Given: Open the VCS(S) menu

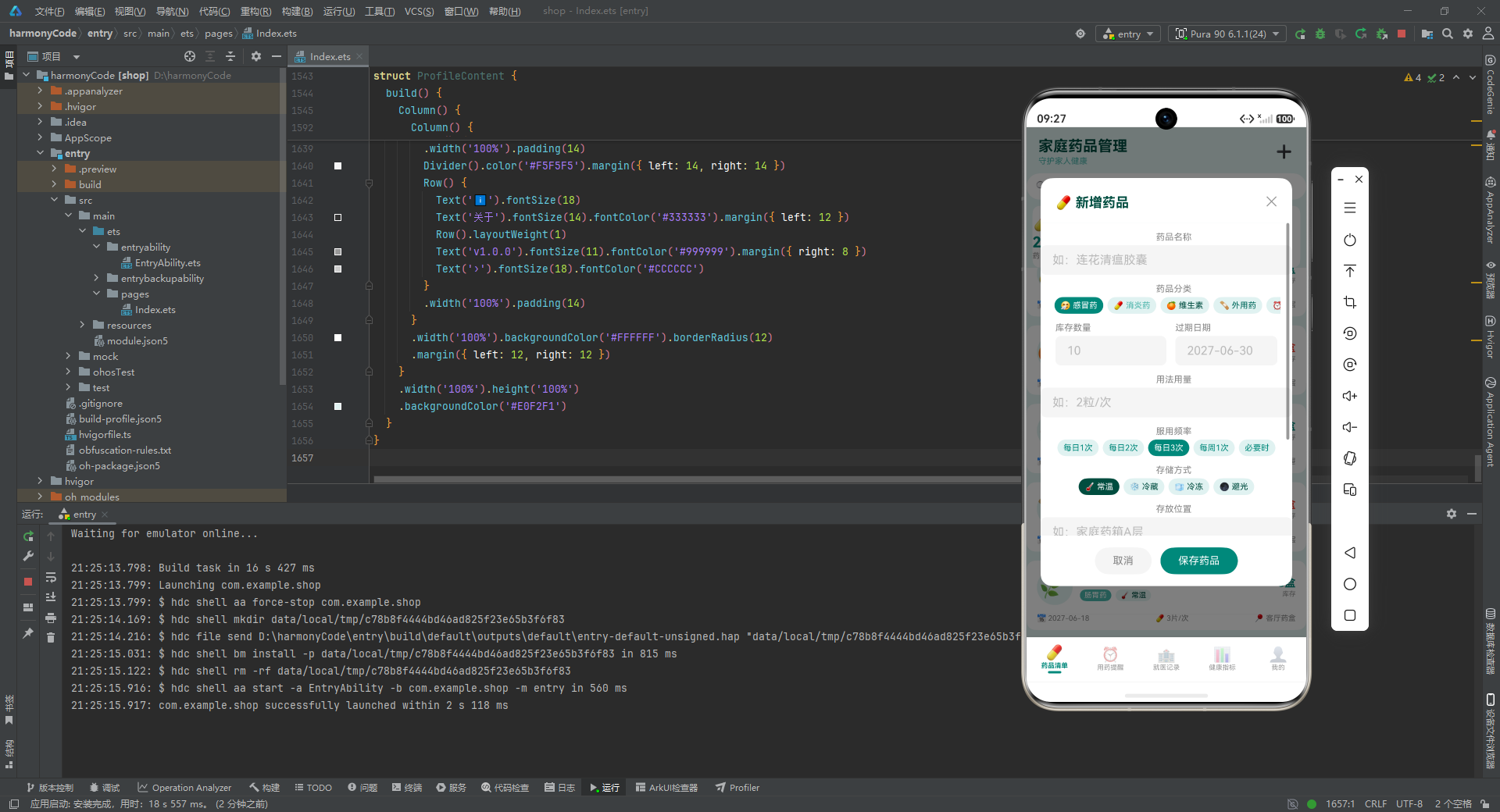Looking at the screenshot, I should tap(419, 11).
